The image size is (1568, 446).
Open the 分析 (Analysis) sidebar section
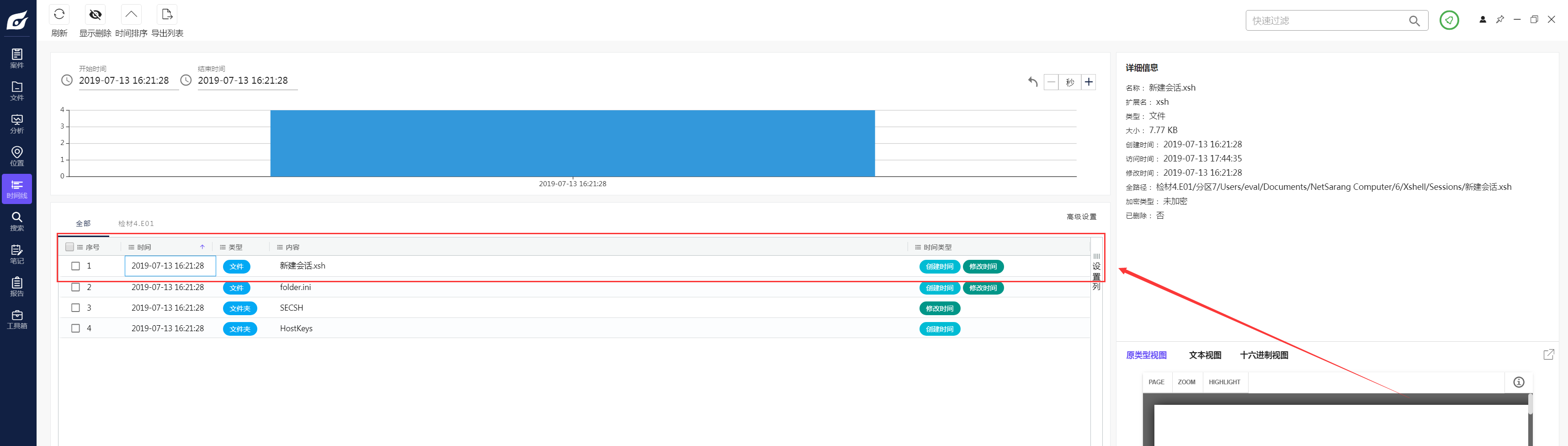[17, 124]
